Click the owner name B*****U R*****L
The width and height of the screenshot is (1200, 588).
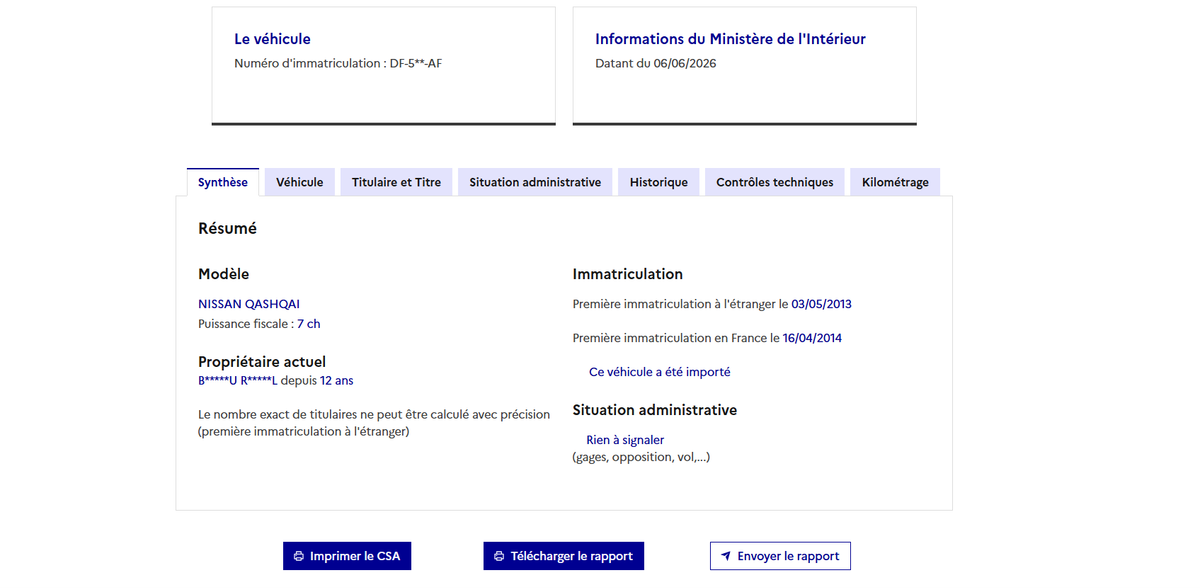[237, 381]
